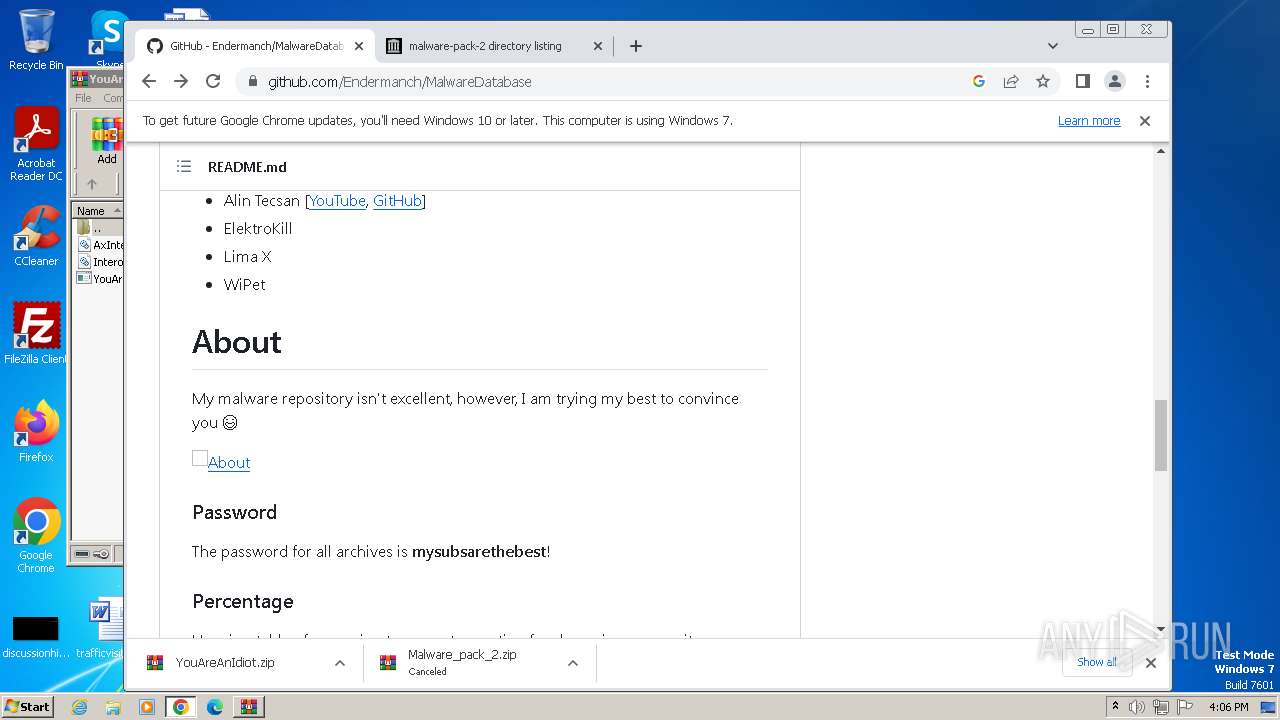Expand the tab search dropdown arrow
The height and width of the screenshot is (720, 1280).
click(x=1052, y=46)
